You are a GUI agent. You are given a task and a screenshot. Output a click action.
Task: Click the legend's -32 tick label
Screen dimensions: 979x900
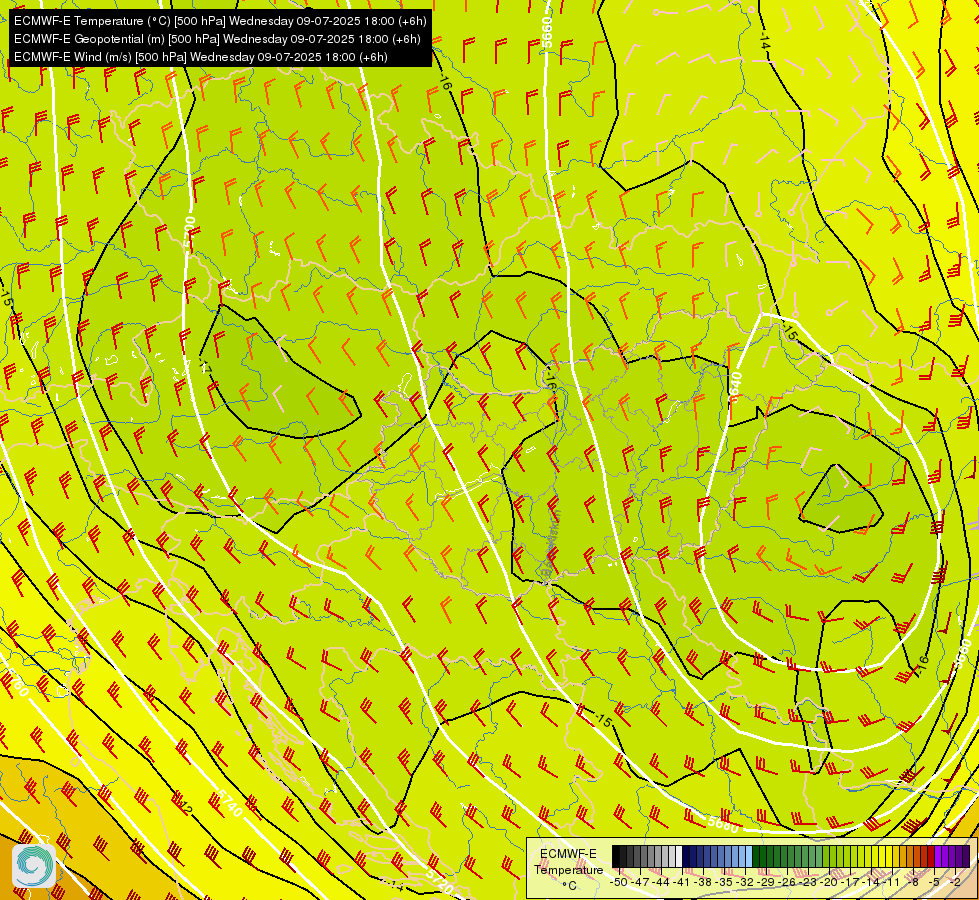coord(745,882)
